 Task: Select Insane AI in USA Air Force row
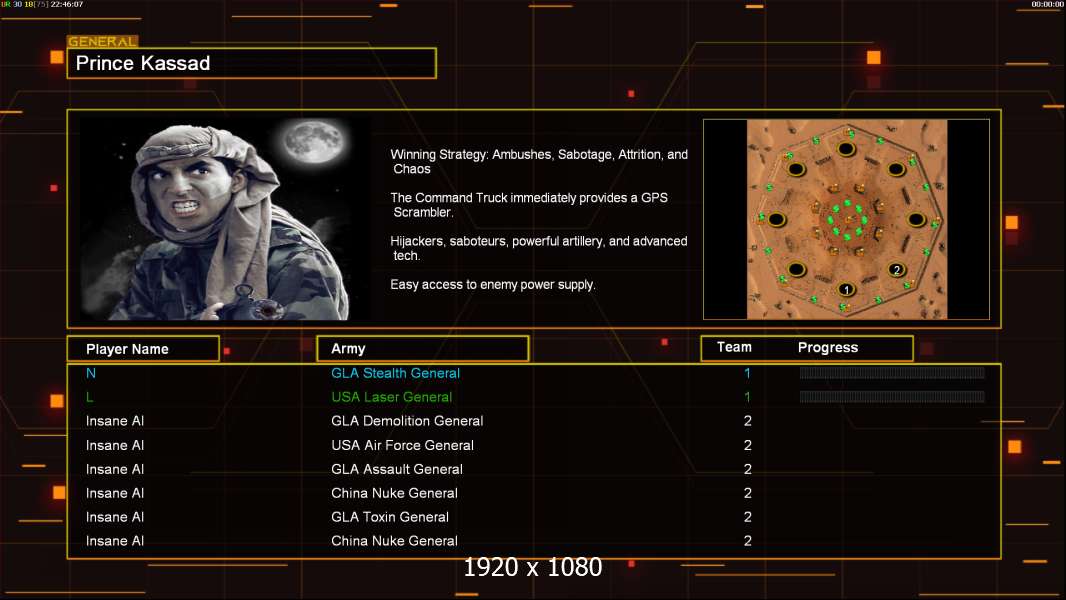pyautogui.click(x=115, y=445)
